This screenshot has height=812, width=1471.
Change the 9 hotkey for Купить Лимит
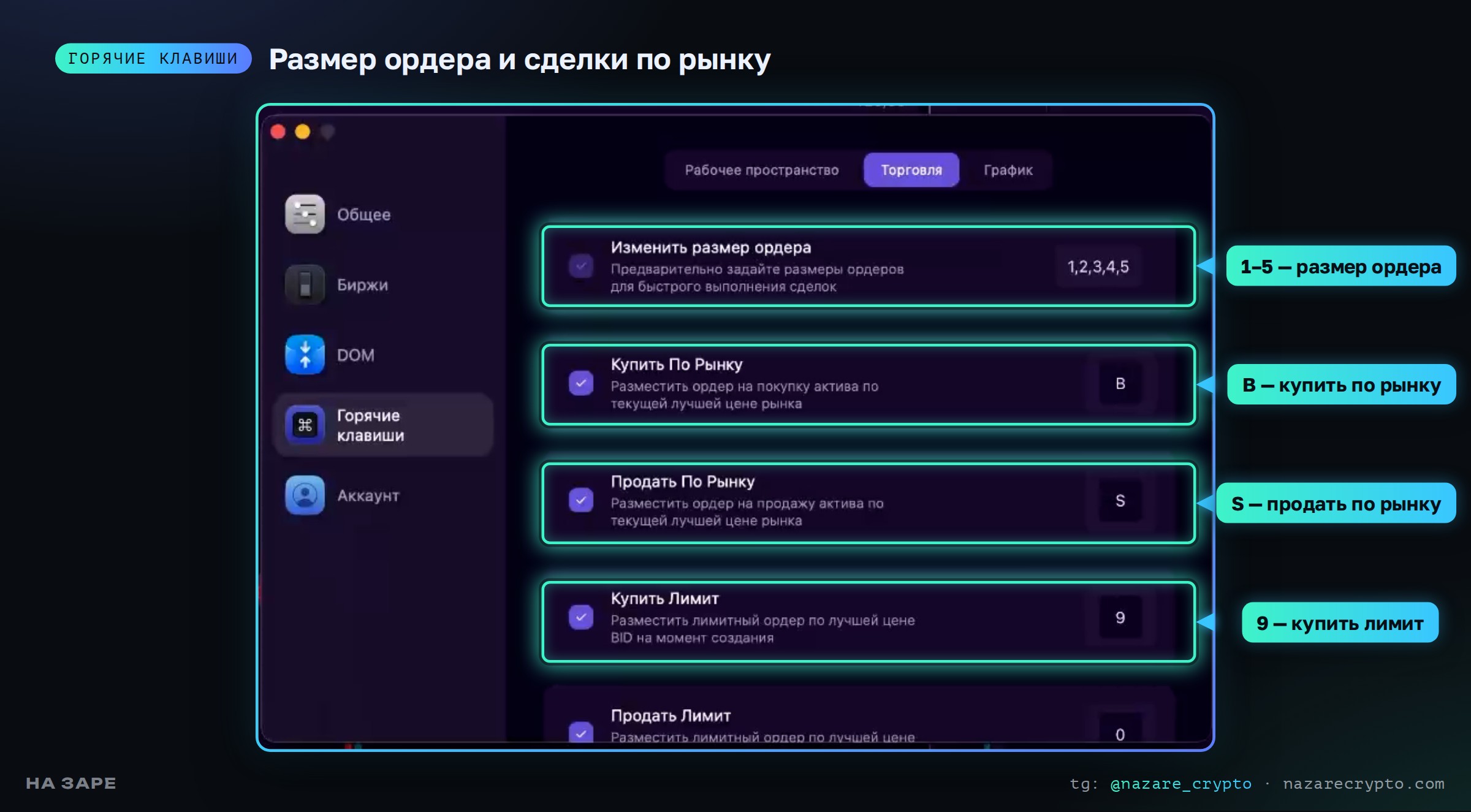tap(1120, 618)
